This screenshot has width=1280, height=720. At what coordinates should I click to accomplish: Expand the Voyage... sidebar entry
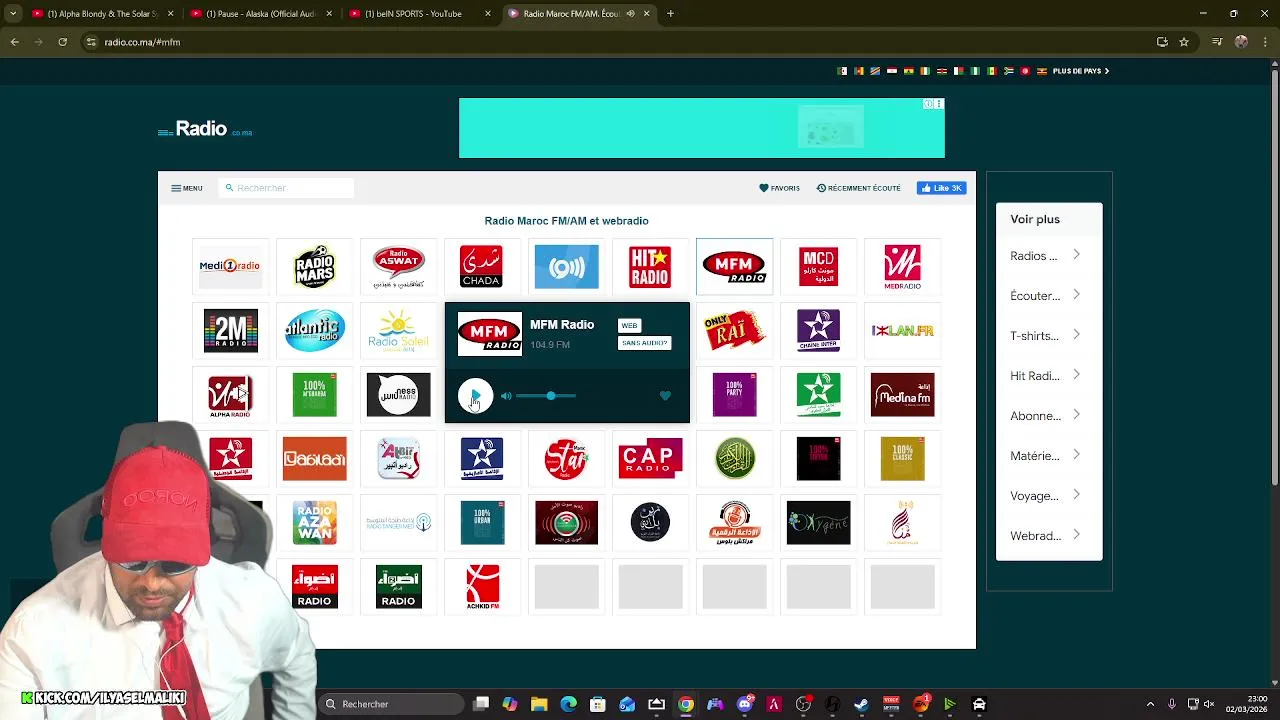(x=1049, y=496)
